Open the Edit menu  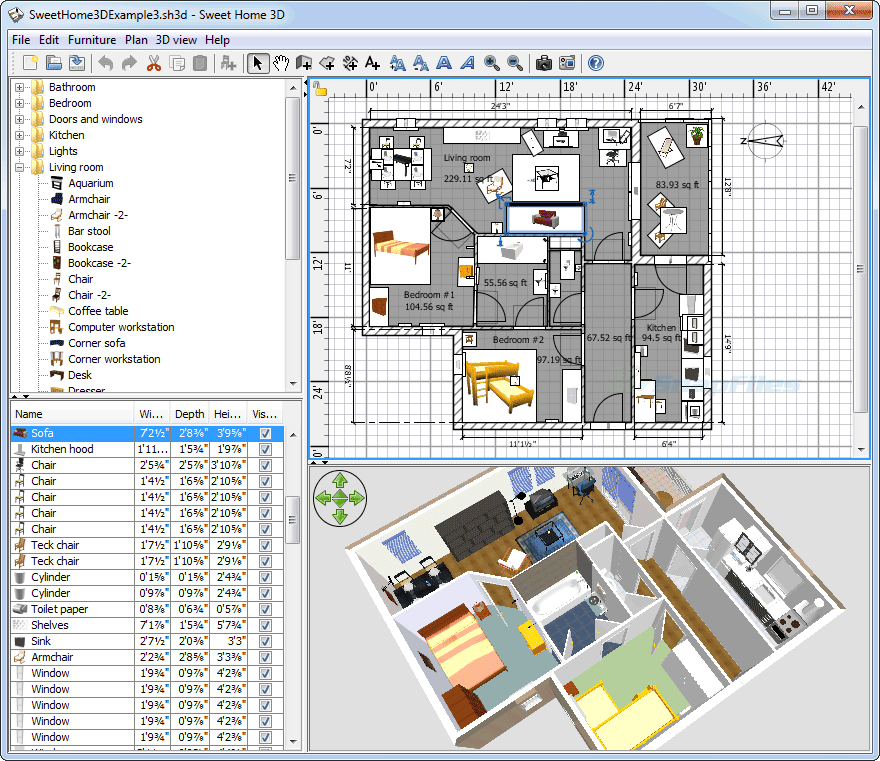point(49,40)
